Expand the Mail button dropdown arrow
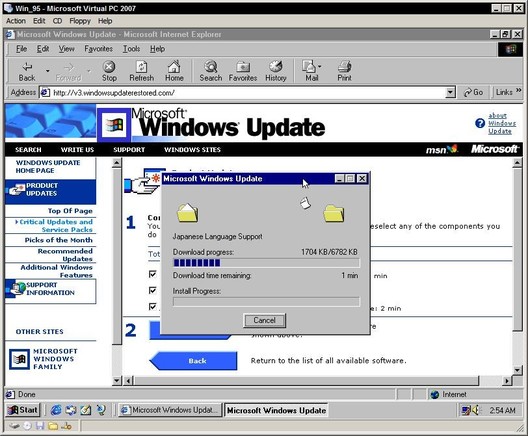 pyautogui.click(x=320, y=66)
